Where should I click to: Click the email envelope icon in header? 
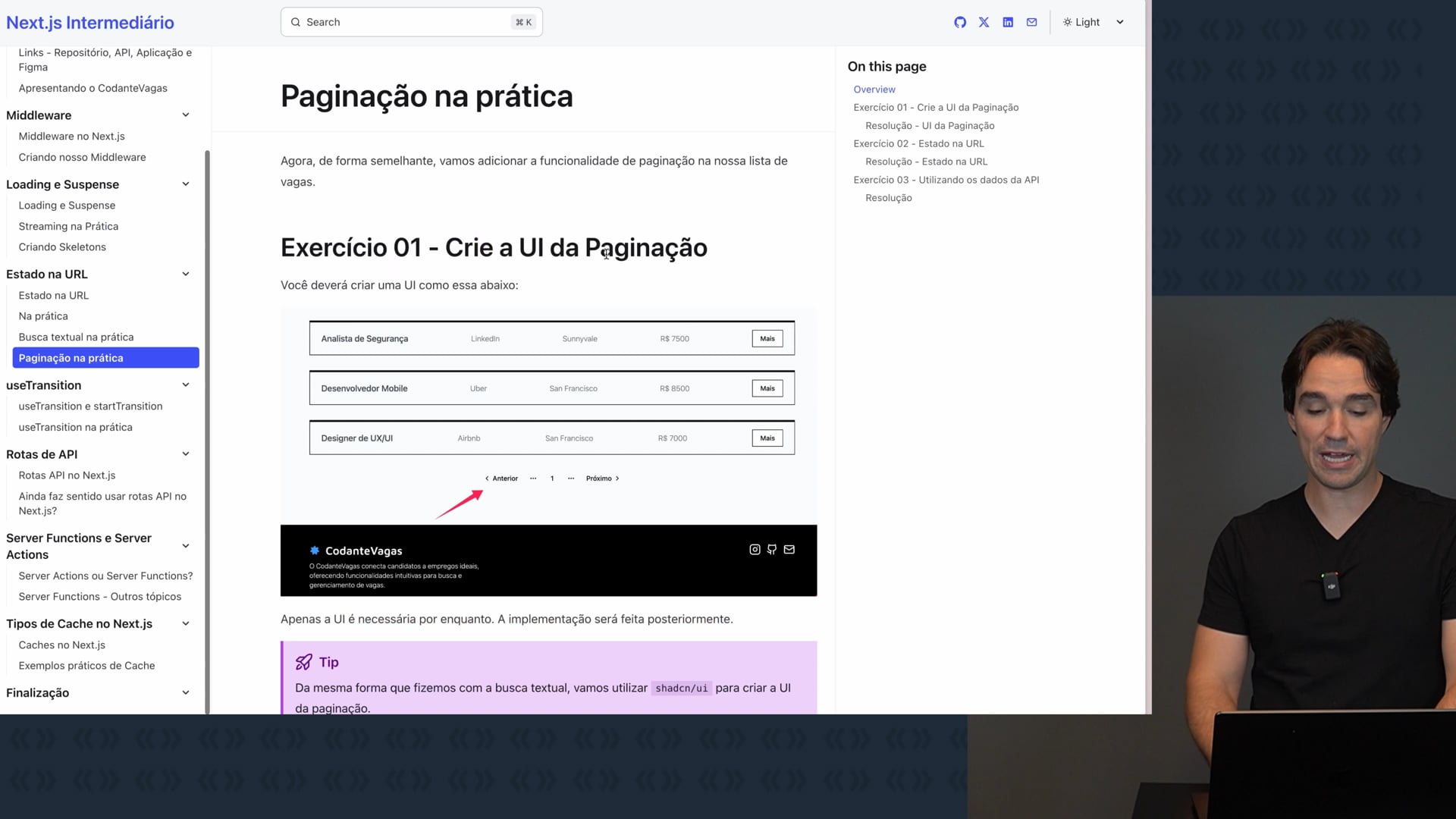click(1031, 22)
